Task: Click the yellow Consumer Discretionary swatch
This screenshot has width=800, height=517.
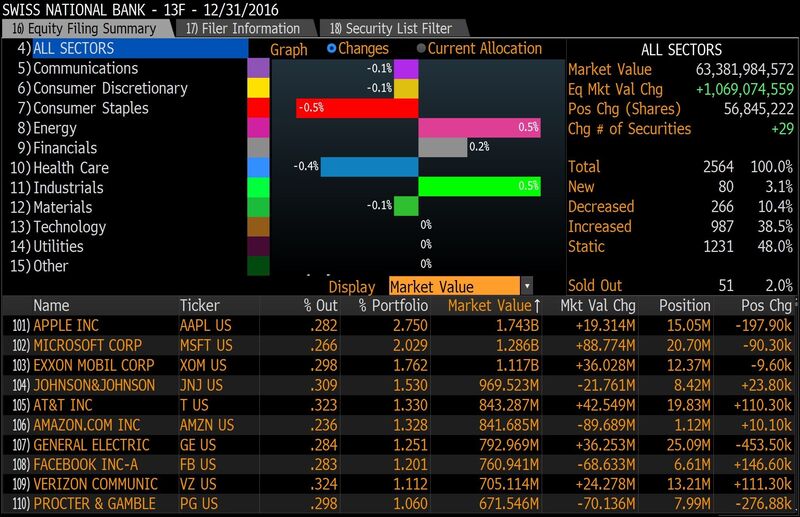Action: click(x=258, y=88)
